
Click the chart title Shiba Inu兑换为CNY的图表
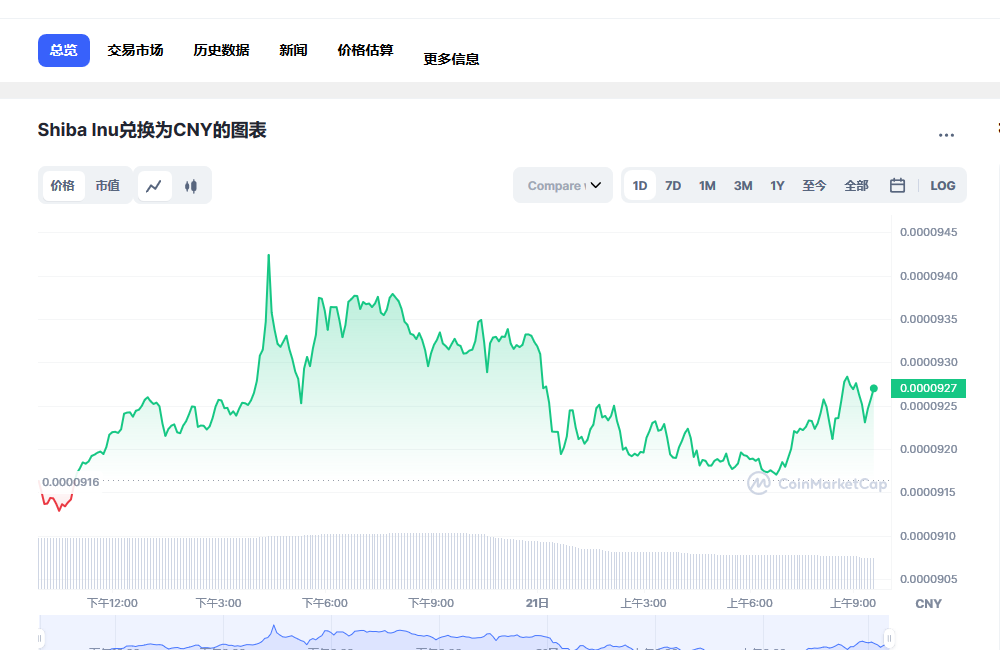pos(152,130)
